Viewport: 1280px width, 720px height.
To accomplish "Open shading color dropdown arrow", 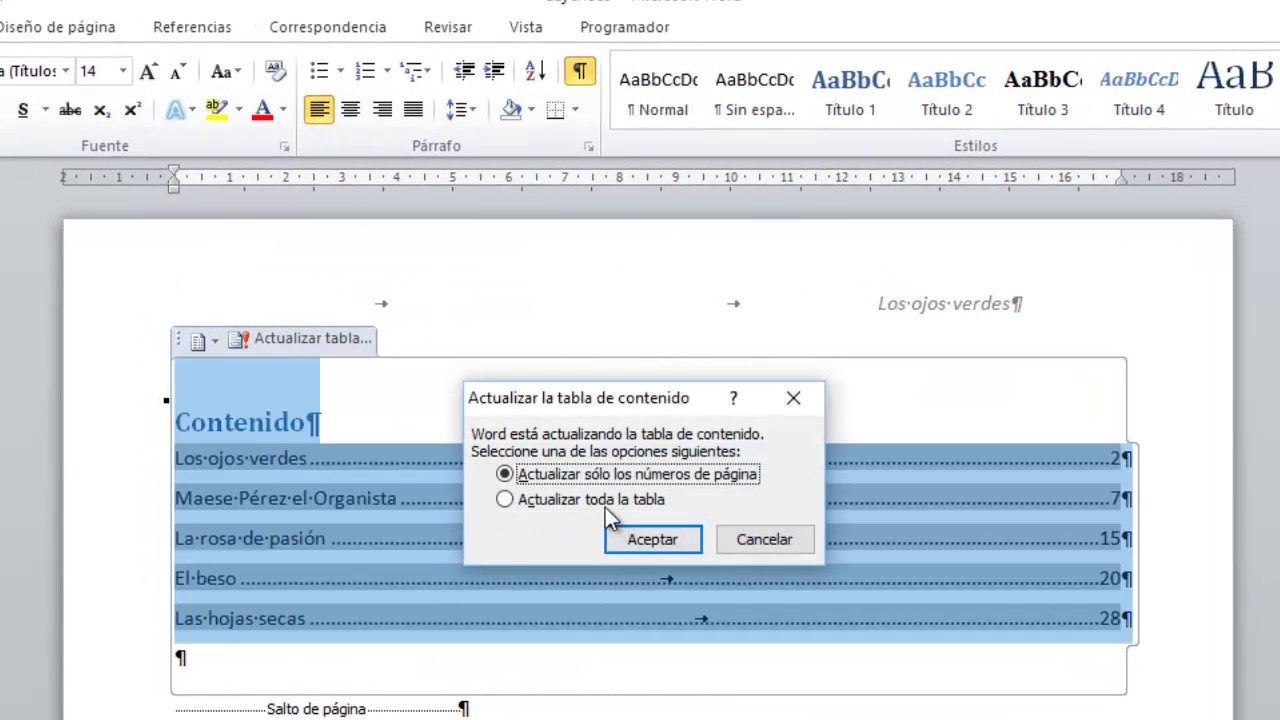I will 530,109.
